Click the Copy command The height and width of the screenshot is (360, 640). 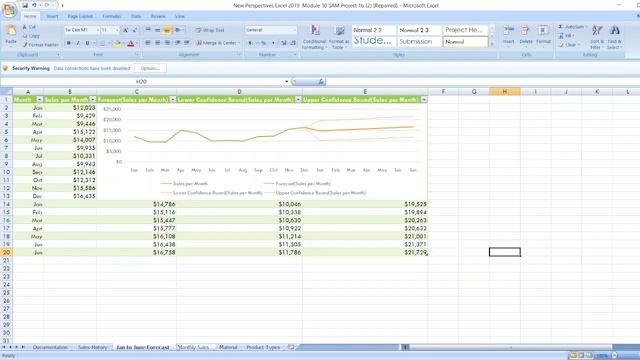pyautogui.click(x=31, y=36)
